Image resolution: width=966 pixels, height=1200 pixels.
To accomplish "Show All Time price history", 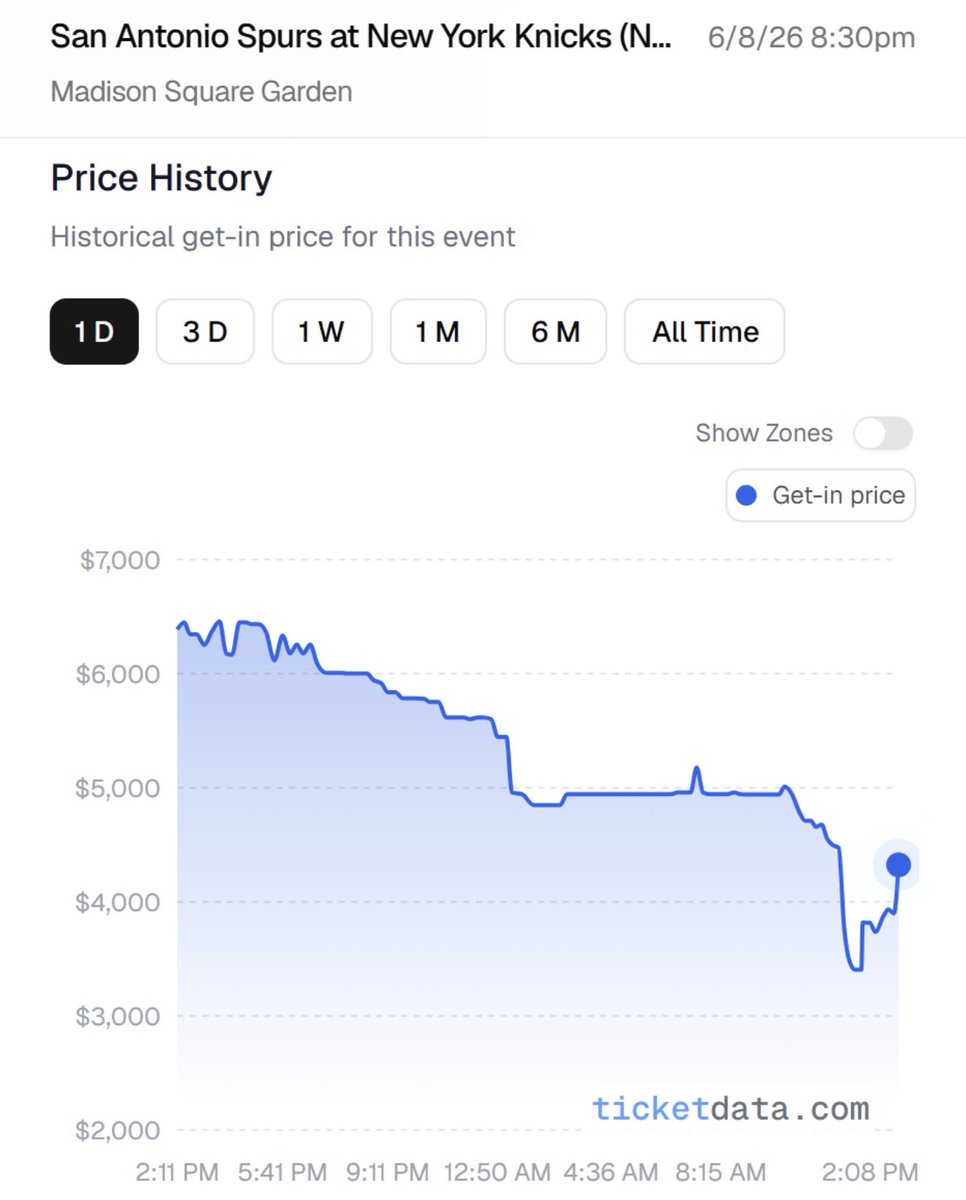I will pyautogui.click(x=705, y=332).
